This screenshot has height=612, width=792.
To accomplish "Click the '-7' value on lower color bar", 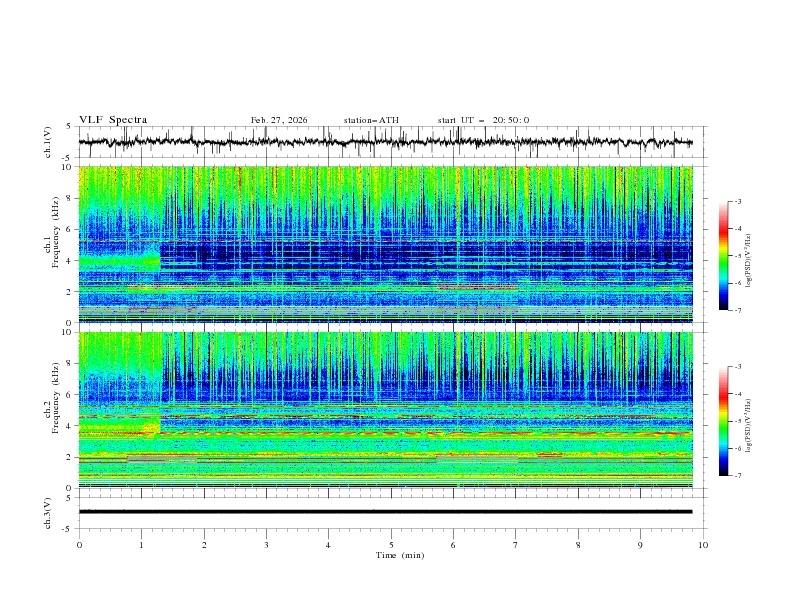I will (737, 476).
